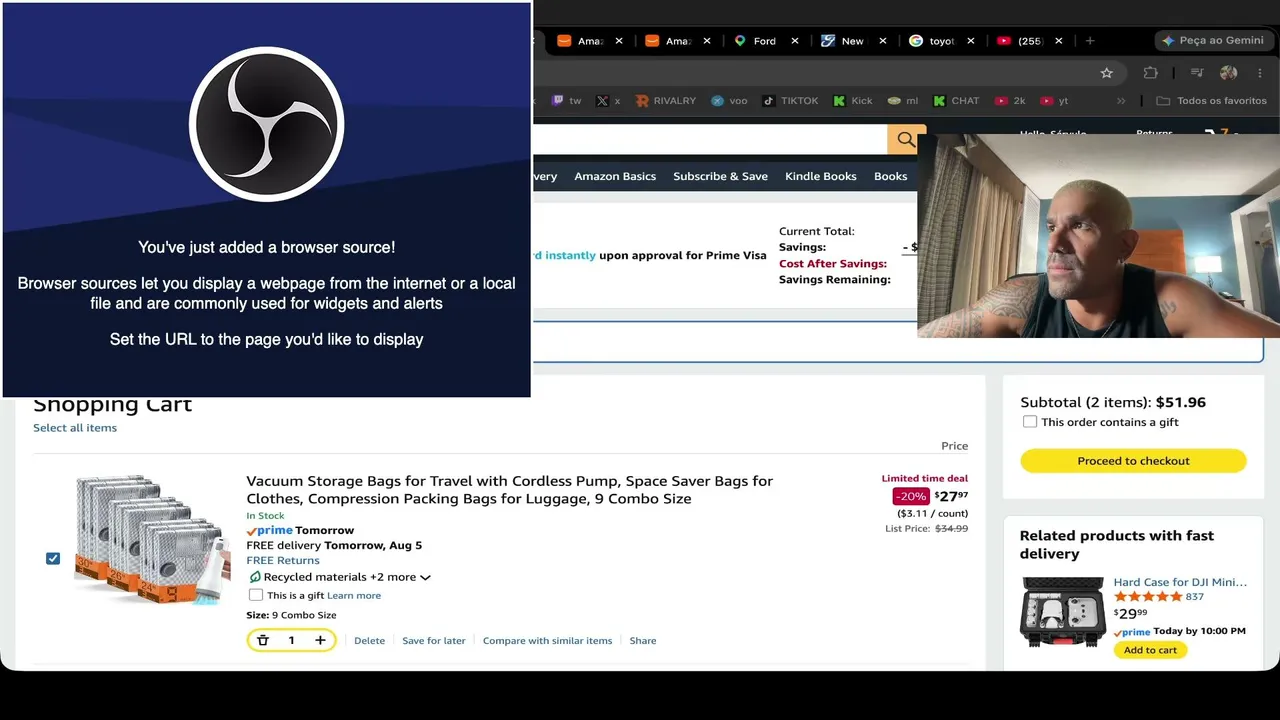1280x720 pixels.
Task: Click the 'Cost After Savings:' text
Action: (833, 264)
